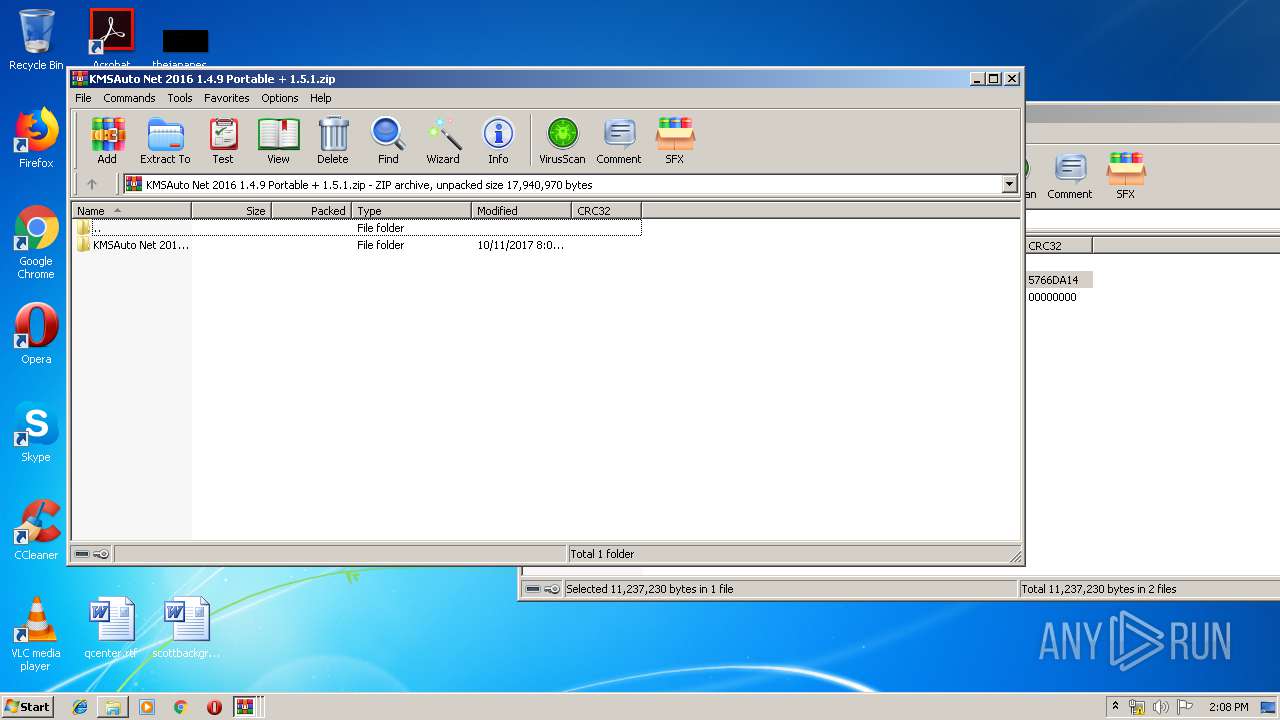Image resolution: width=1280 pixels, height=720 pixels.
Task: Click the SFX icon in front window
Action: click(675, 140)
